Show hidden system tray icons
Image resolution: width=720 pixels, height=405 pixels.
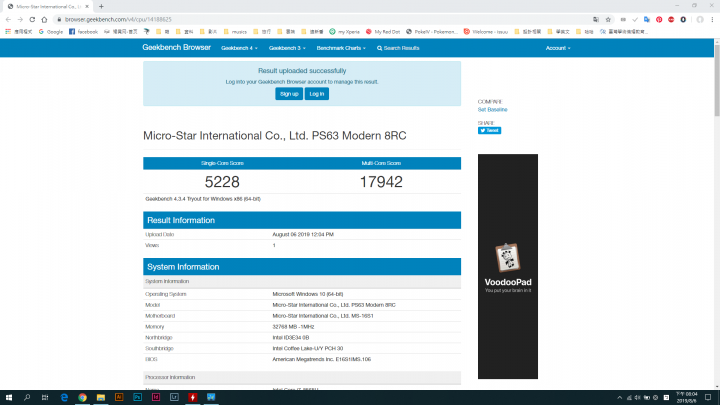[x=619, y=398]
